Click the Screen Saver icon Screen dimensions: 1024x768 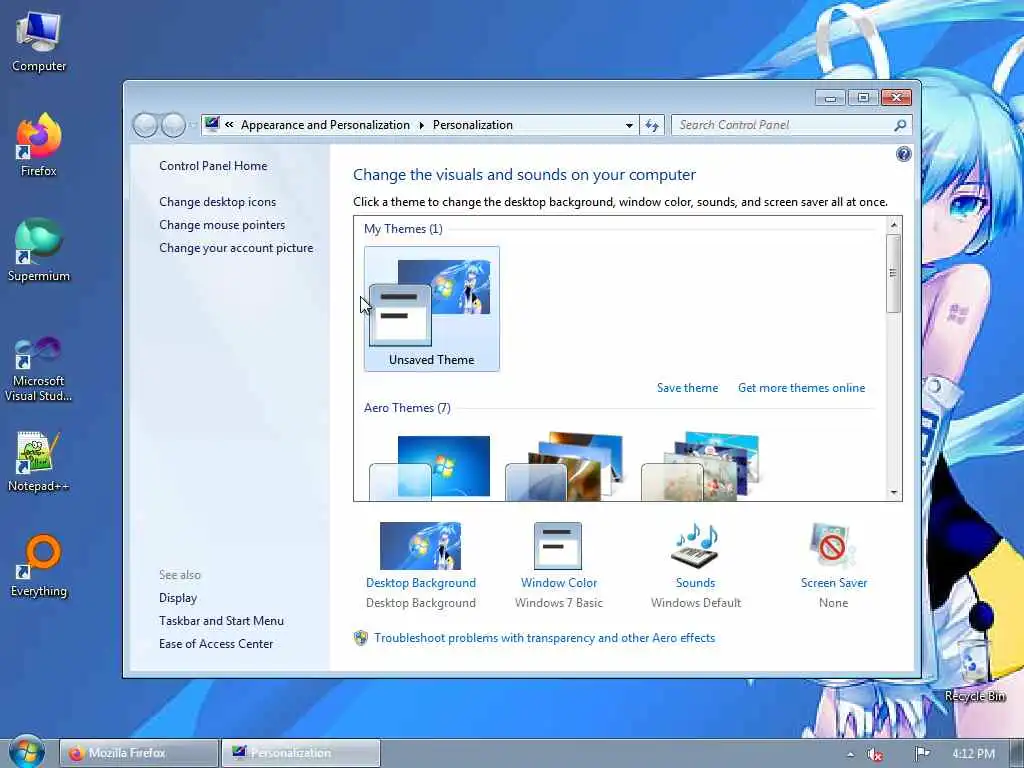[833, 546]
